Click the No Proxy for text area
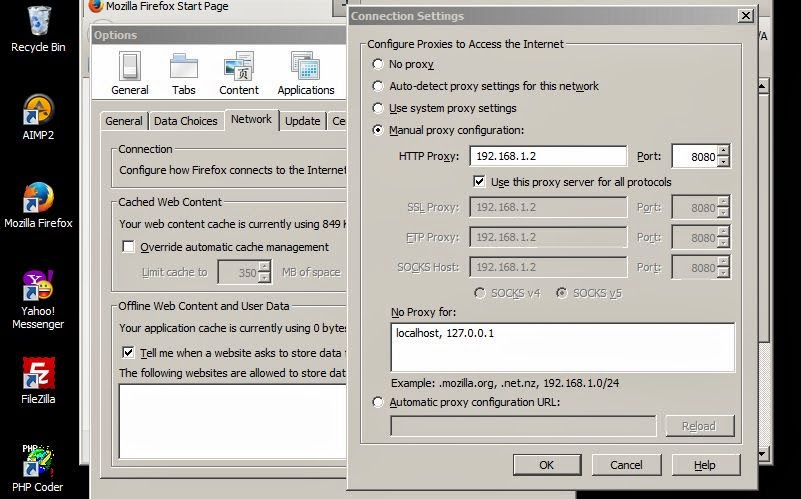This screenshot has height=499, width=801. pyautogui.click(x=563, y=347)
